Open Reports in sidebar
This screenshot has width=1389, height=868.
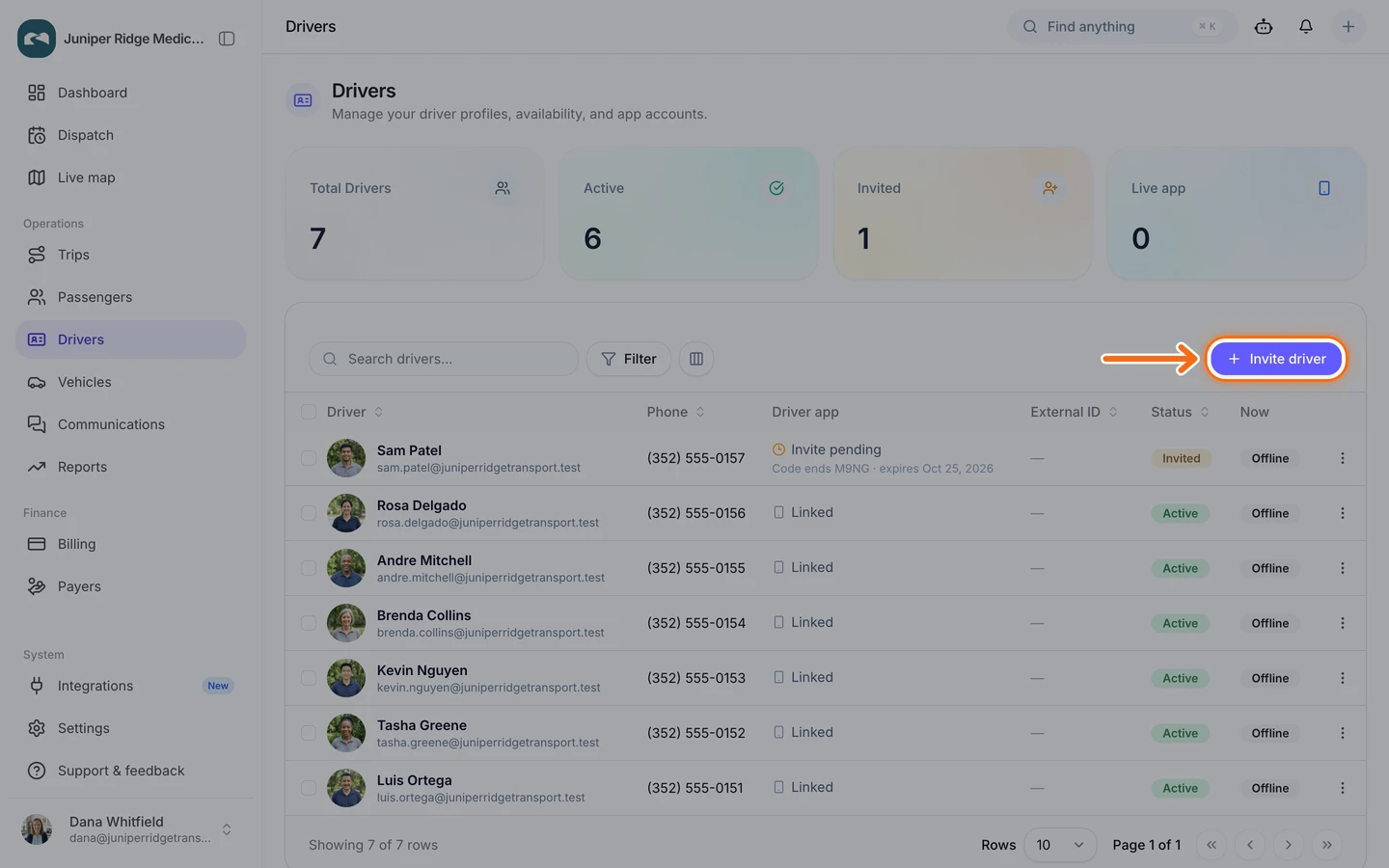pyautogui.click(x=130, y=467)
